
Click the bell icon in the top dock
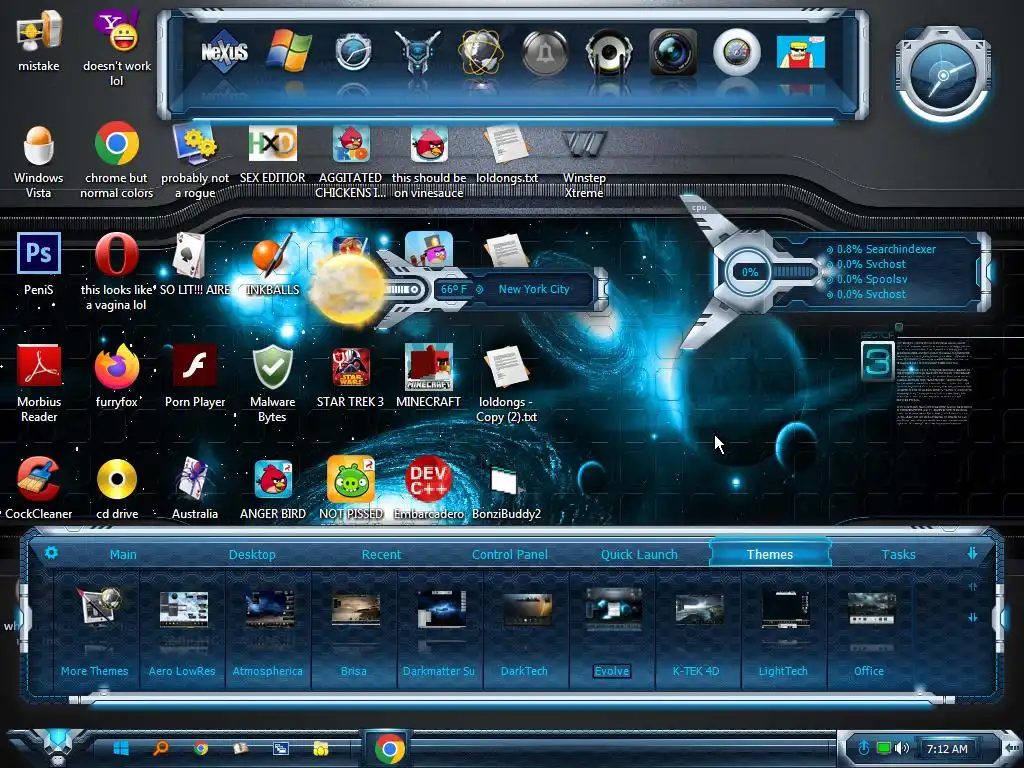tap(545, 52)
